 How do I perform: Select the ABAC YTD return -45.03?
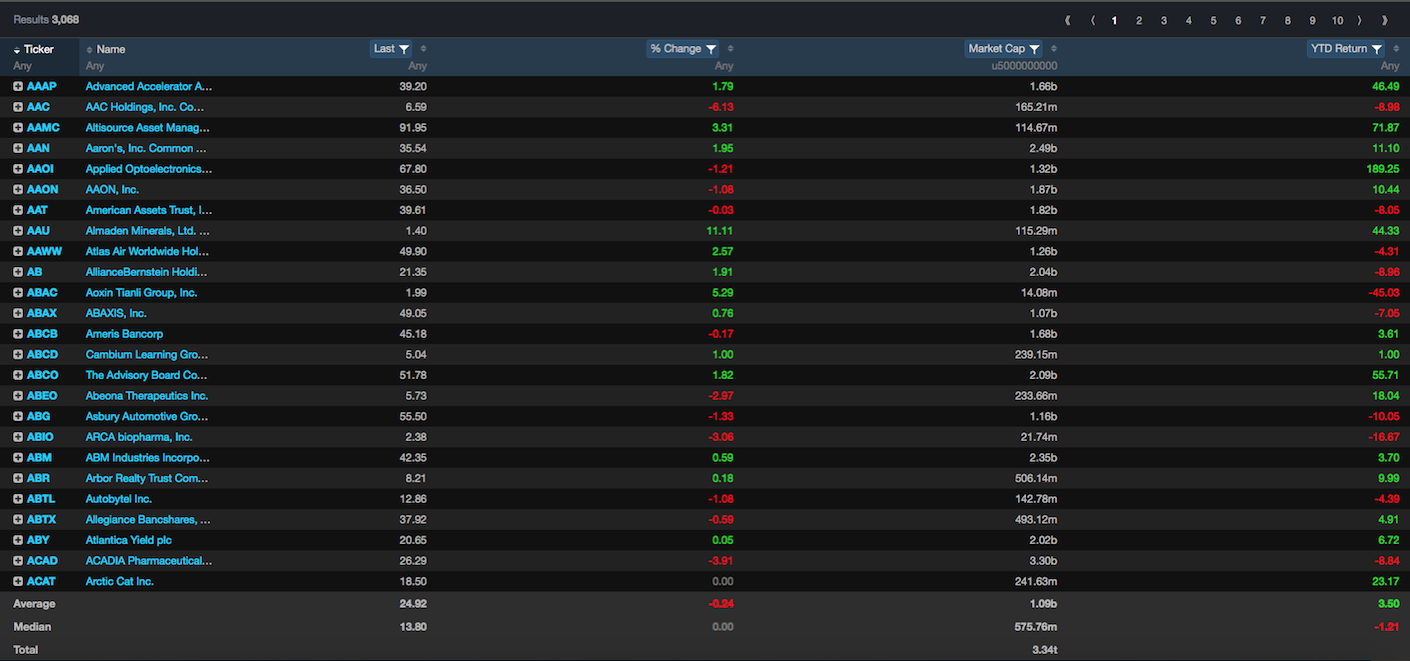click(1383, 293)
